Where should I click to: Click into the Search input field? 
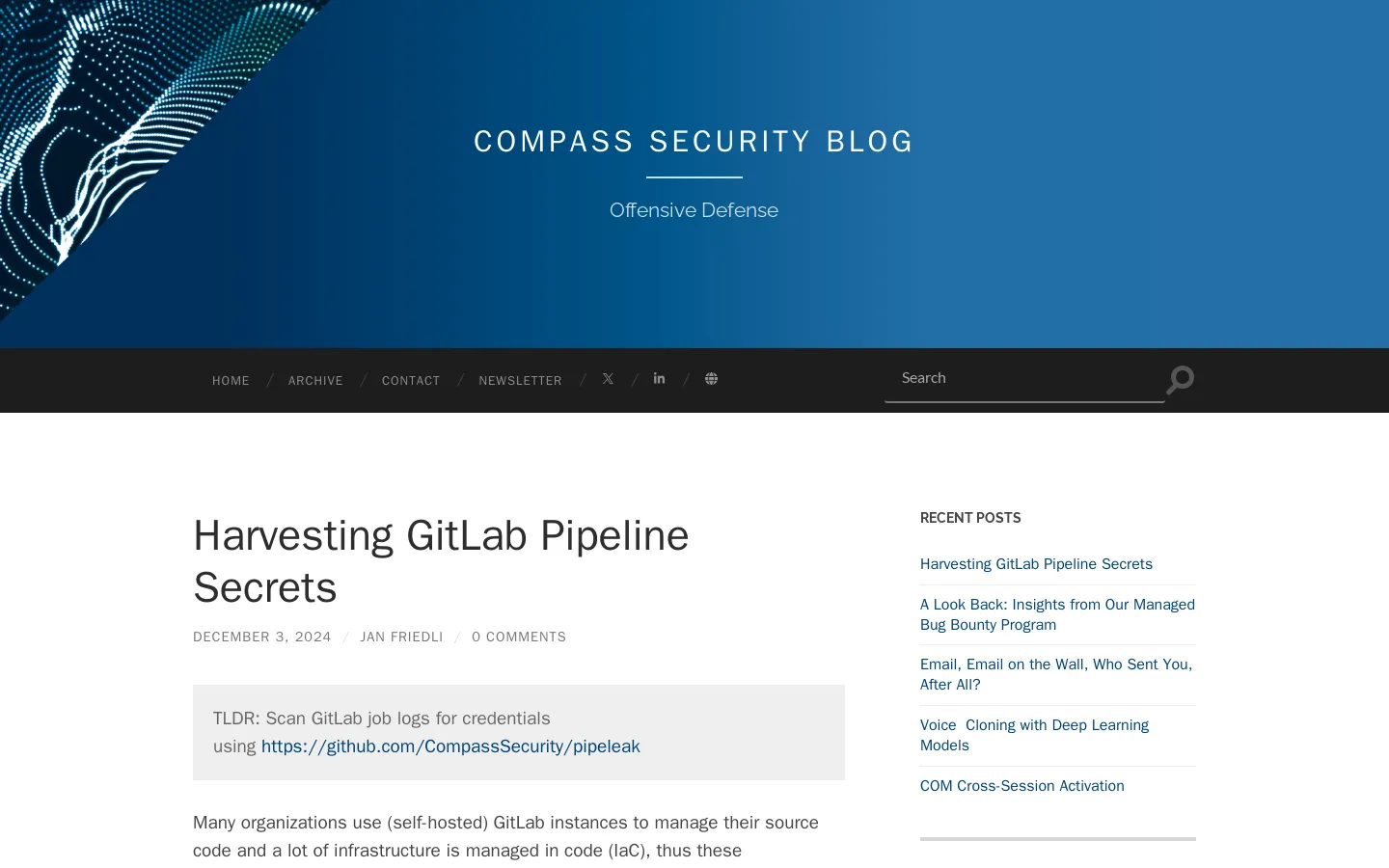1022,378
